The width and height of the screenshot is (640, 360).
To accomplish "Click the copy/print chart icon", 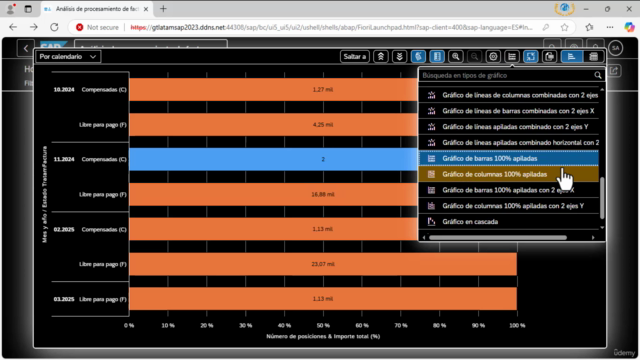I will (549, 57).
